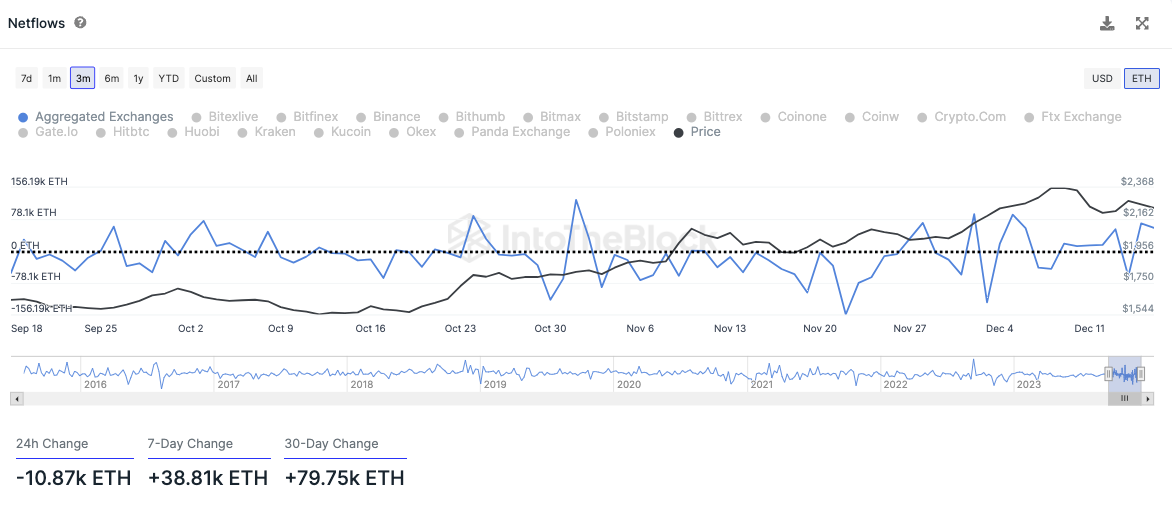Click the download chart icon
The height and width of the screenshot is (514, 1172).
[1107, 23]
